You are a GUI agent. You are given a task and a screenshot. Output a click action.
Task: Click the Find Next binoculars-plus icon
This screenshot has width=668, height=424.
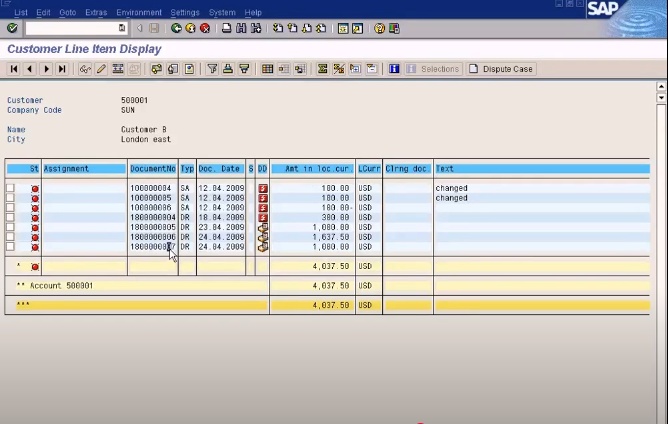(x=256, y=29)
